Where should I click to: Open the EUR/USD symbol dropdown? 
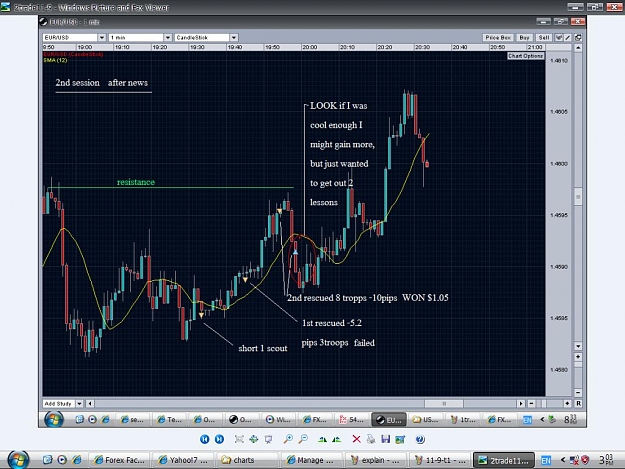pos(102,37)
